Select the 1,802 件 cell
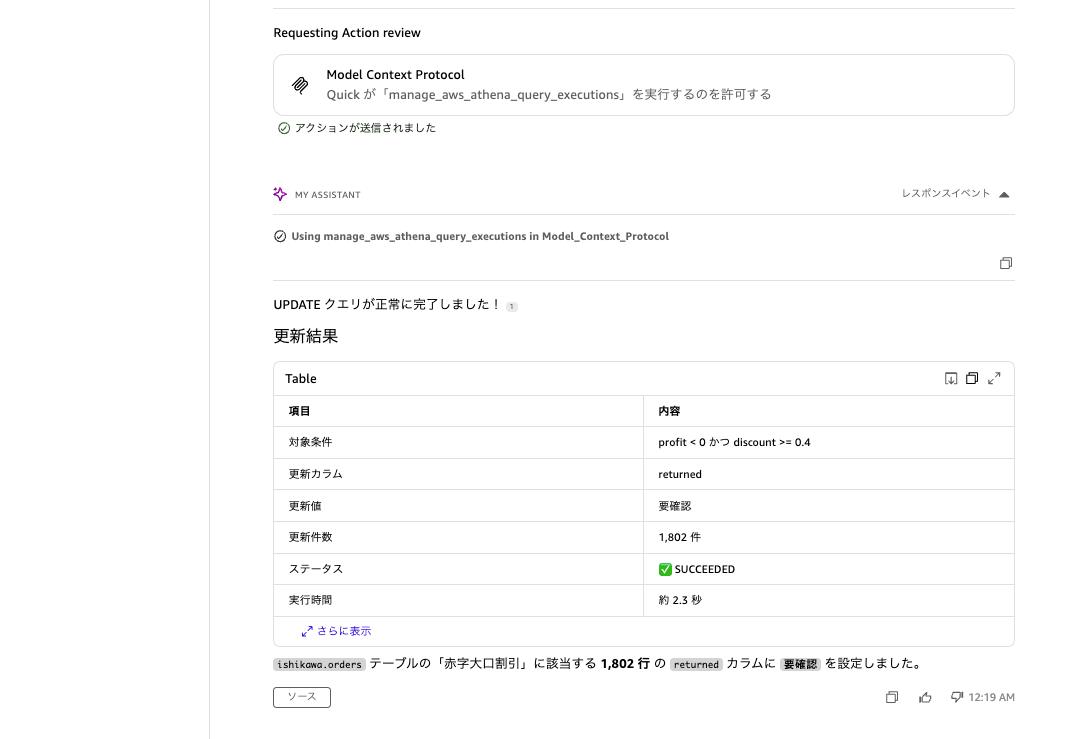The image size is (1077, 739). (828, 537)
